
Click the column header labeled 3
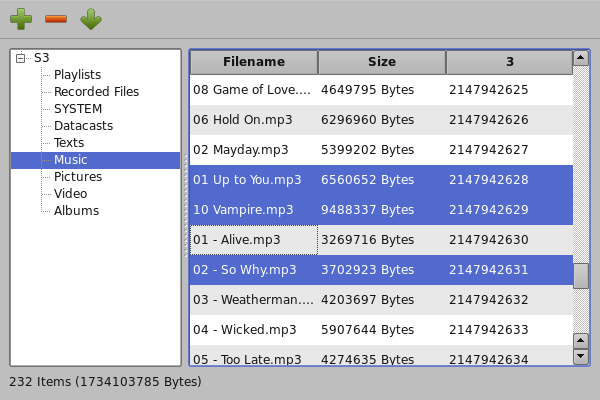pos(509,62)
